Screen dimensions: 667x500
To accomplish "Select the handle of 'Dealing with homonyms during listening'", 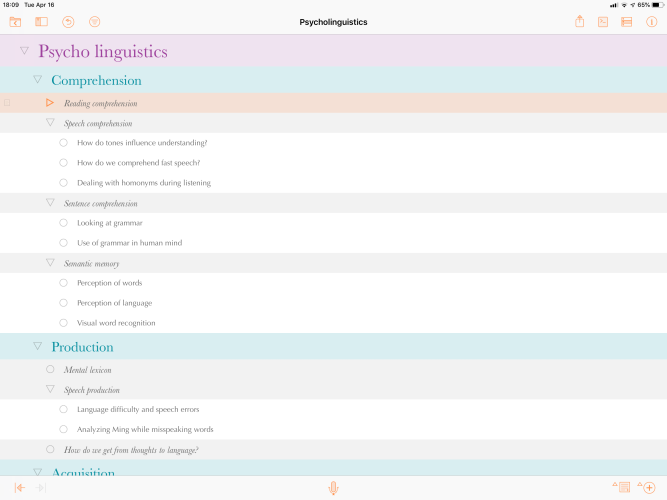I will pos(63,183).
